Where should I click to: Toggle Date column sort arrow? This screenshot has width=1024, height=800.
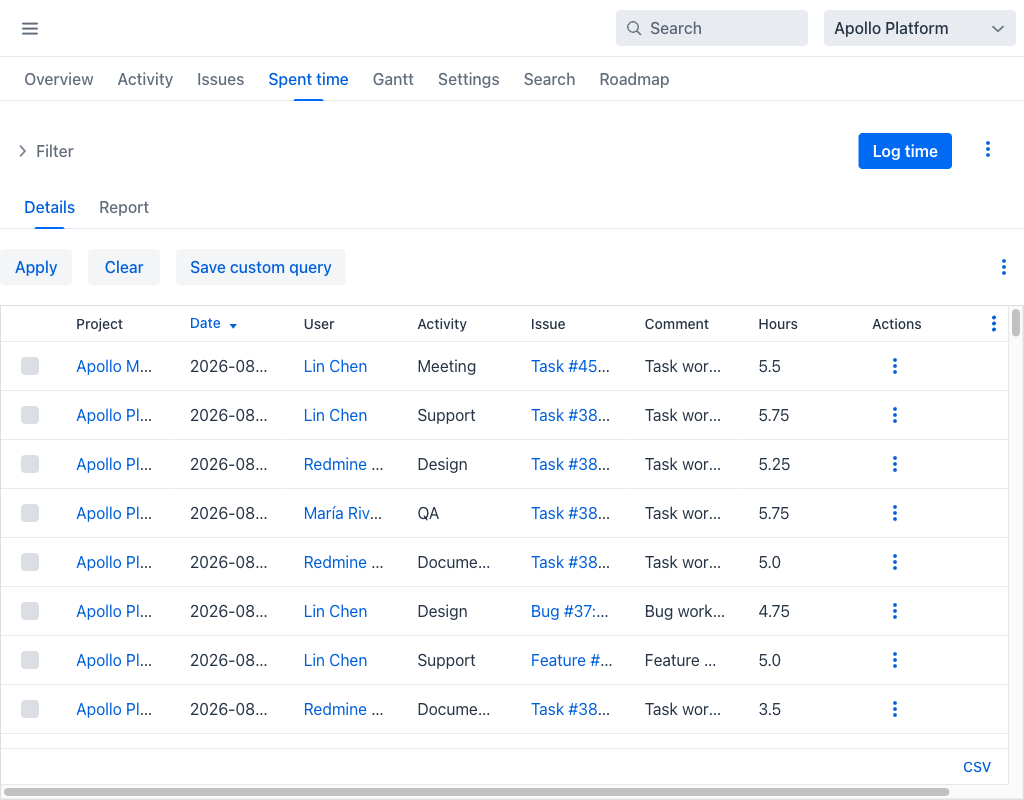(x=233, y=325)
